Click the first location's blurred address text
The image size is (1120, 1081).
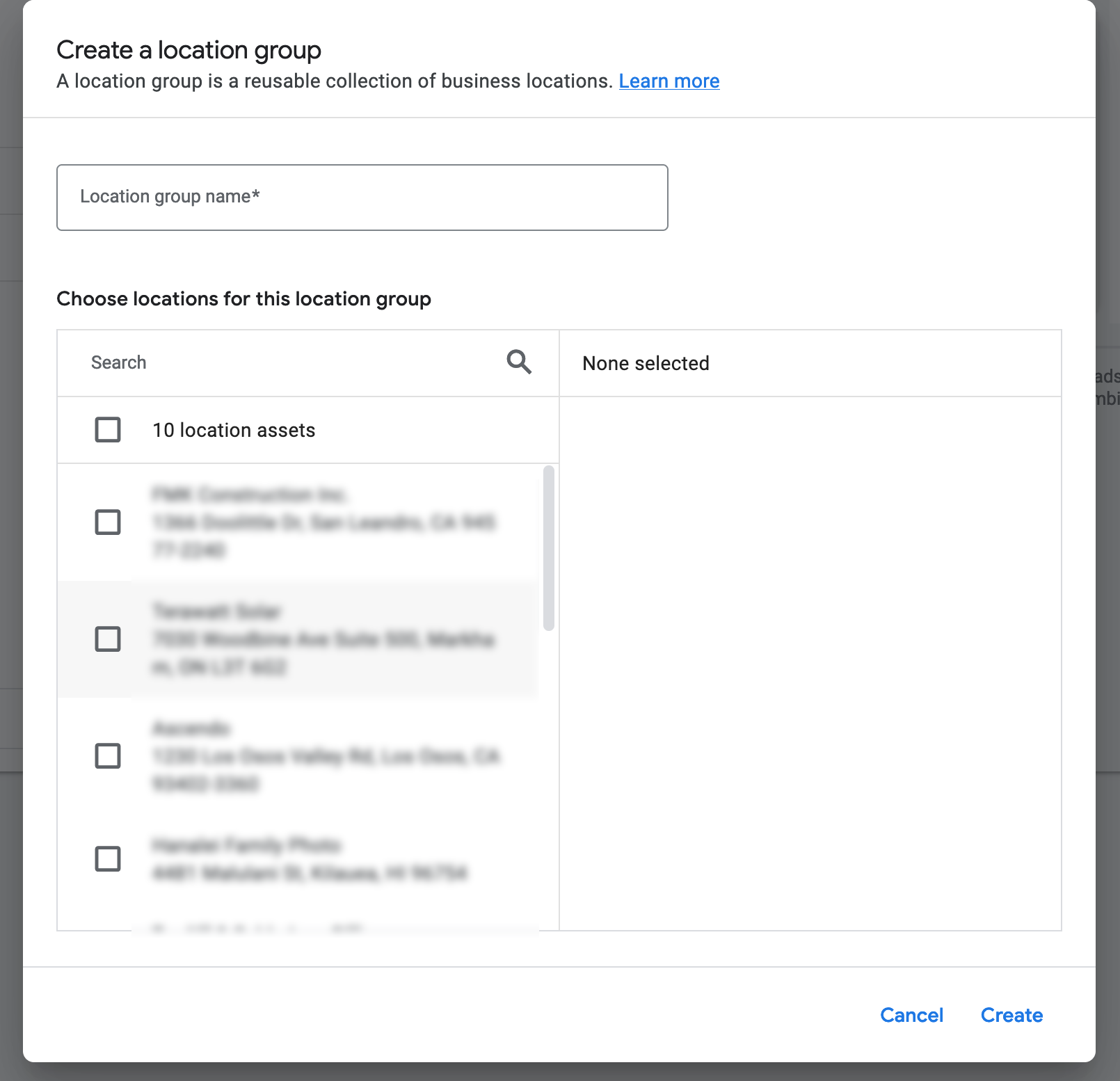click(323, 522)
